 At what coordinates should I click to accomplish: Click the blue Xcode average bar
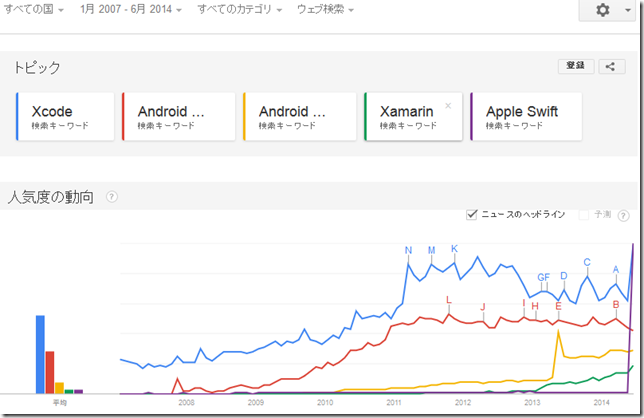(40, 354)
